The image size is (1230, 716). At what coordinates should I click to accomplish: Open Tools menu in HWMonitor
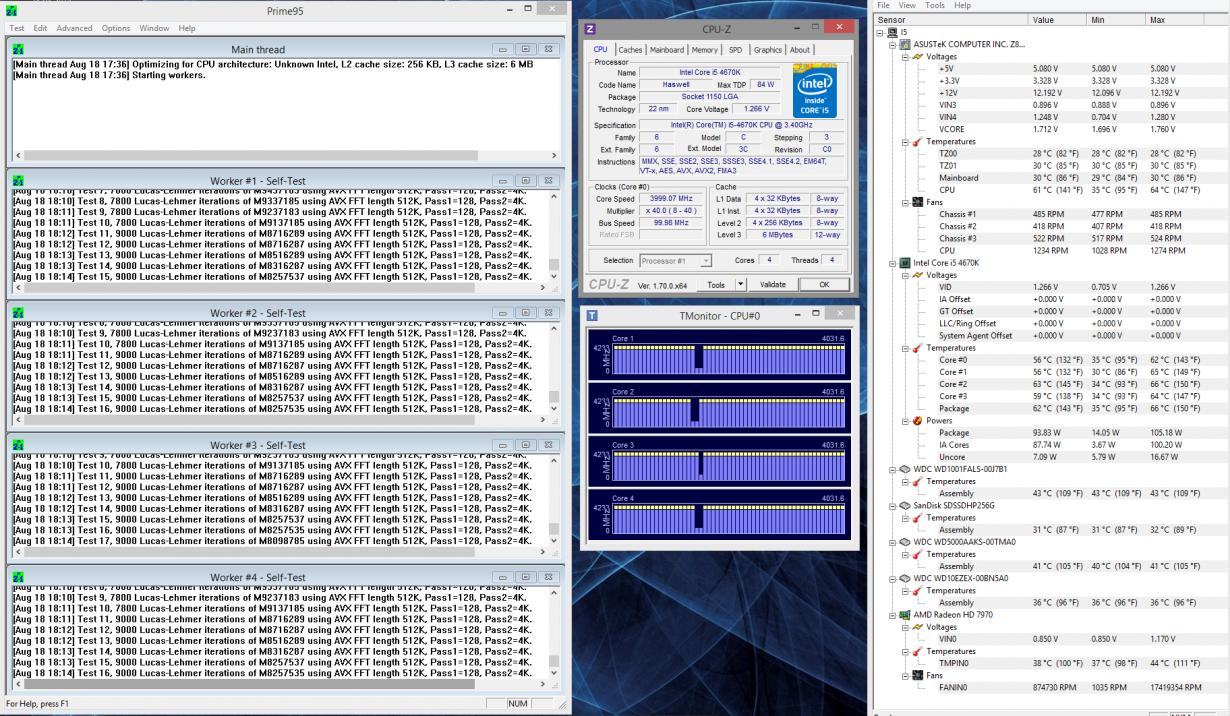934,5
